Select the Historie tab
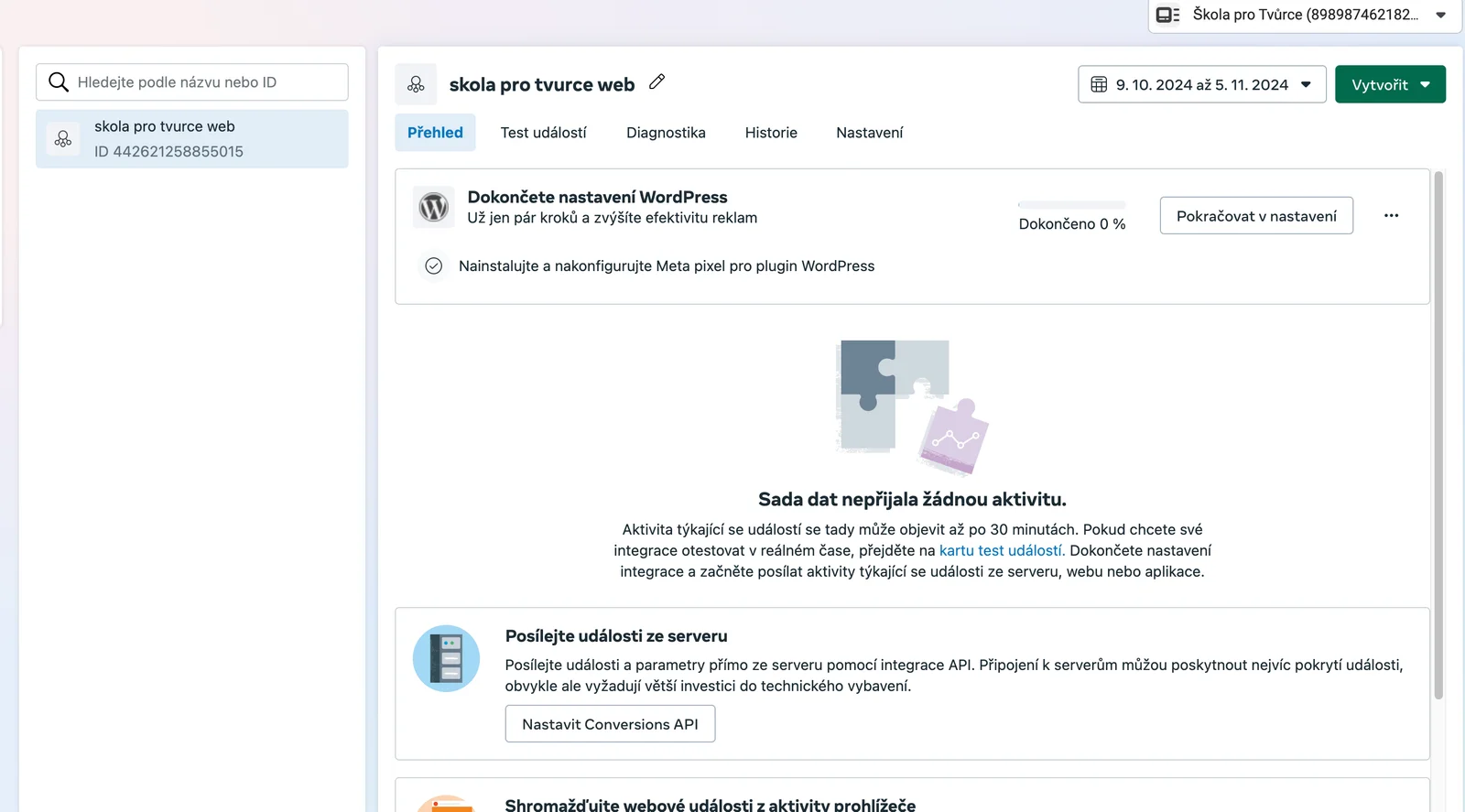Image resolution: width=1465 pixels, height=812 pixels. click(x=771, y=133)
